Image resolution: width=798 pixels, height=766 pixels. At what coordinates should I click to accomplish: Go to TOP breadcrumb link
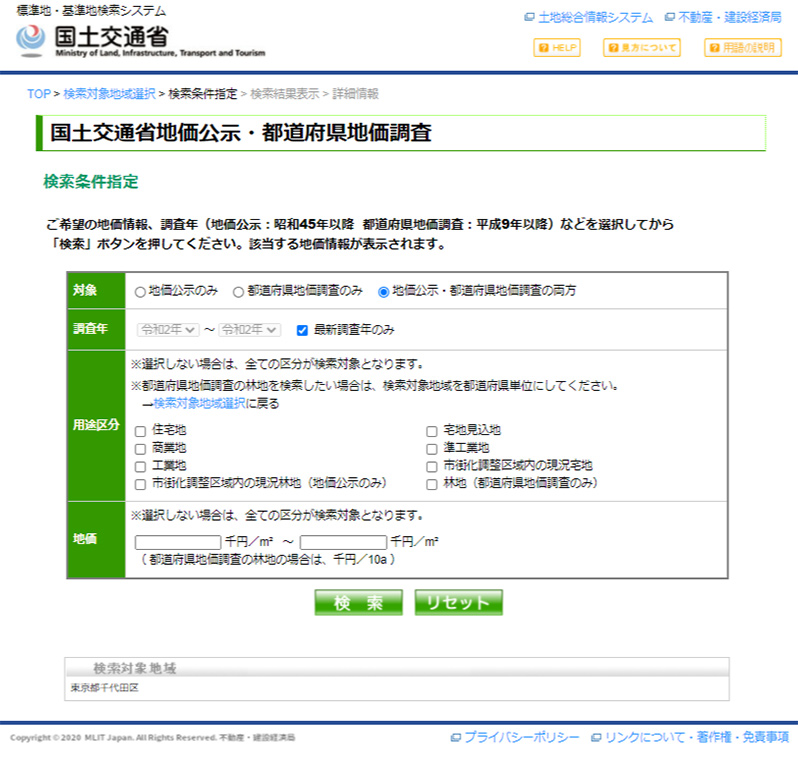[38, 94]
